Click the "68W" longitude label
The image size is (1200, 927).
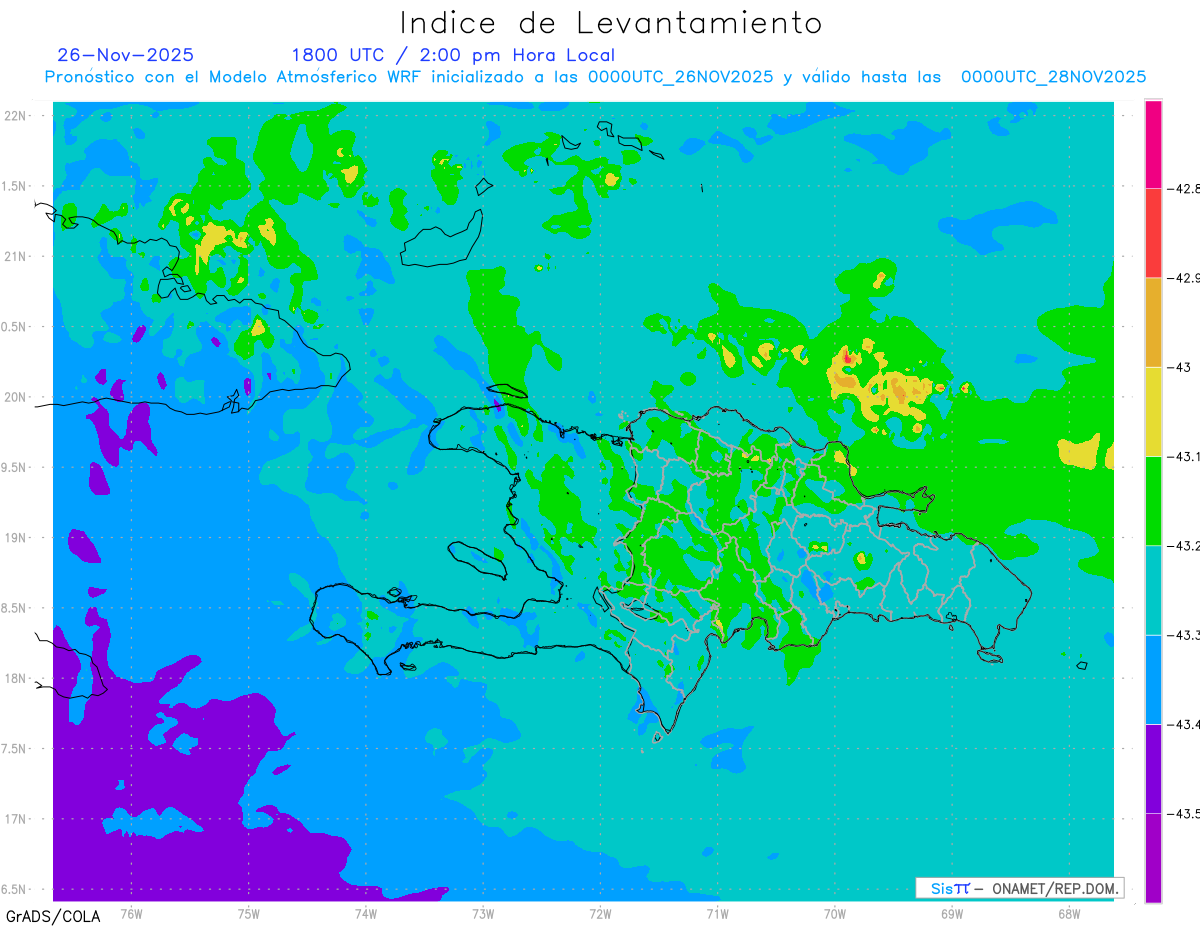pos(1069,913)
